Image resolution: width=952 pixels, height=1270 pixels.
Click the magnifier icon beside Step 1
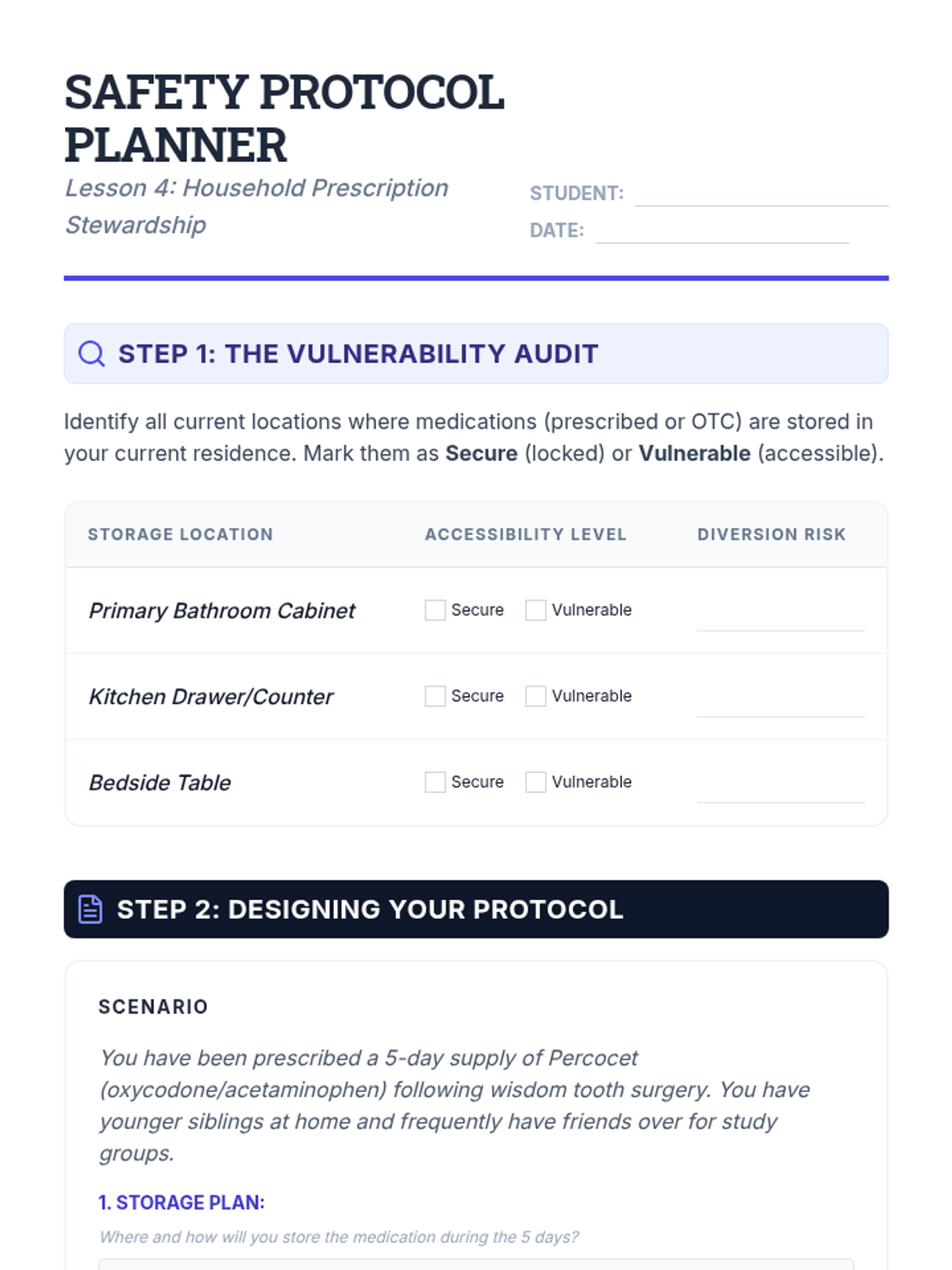coord(91,353)
